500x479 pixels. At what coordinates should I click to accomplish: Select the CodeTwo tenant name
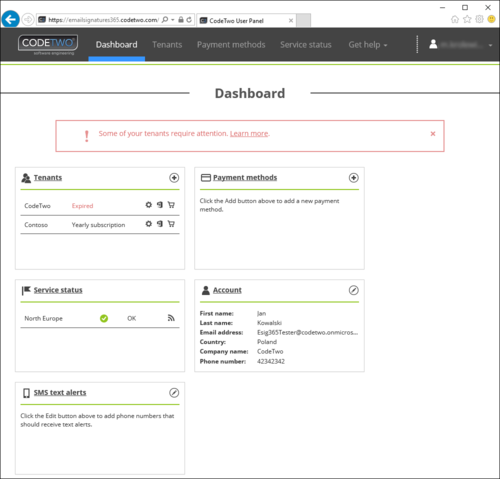37,206
